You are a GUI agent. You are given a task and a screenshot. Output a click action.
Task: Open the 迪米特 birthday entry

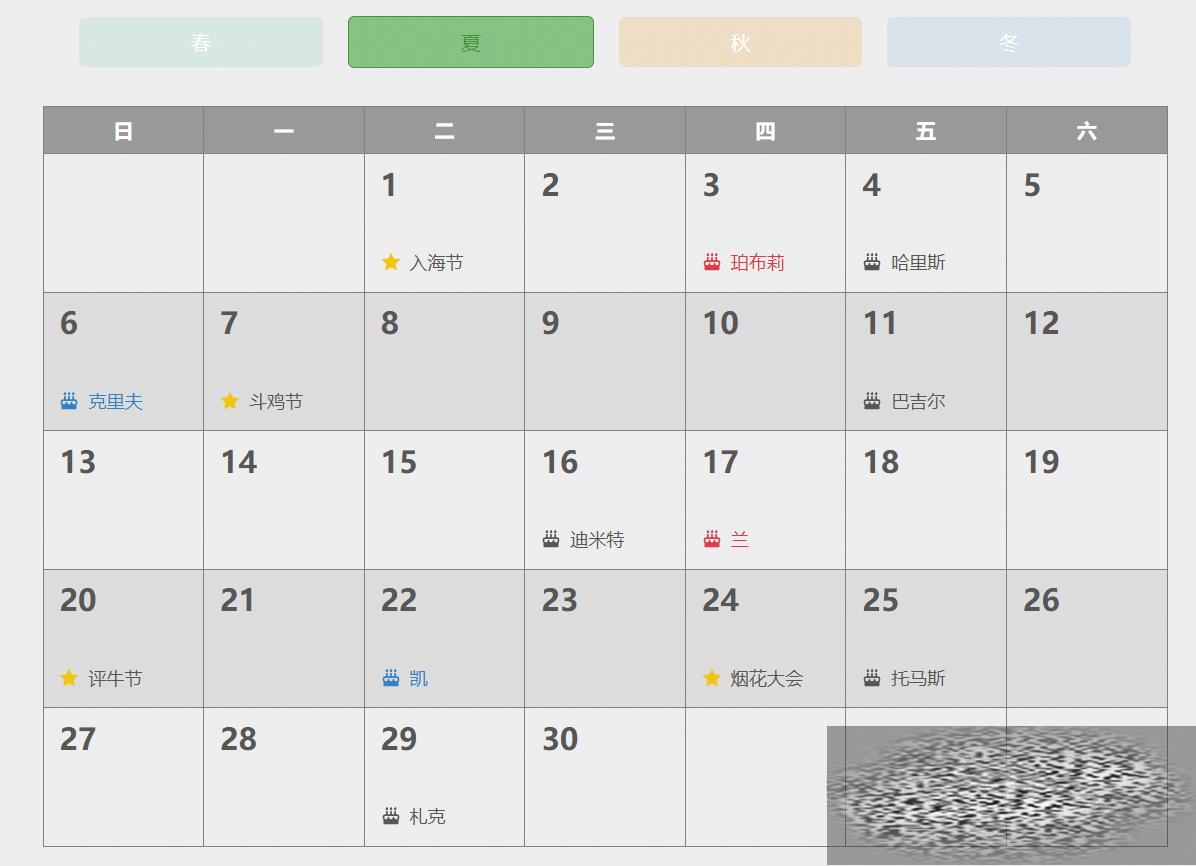(x=597, y=540)
